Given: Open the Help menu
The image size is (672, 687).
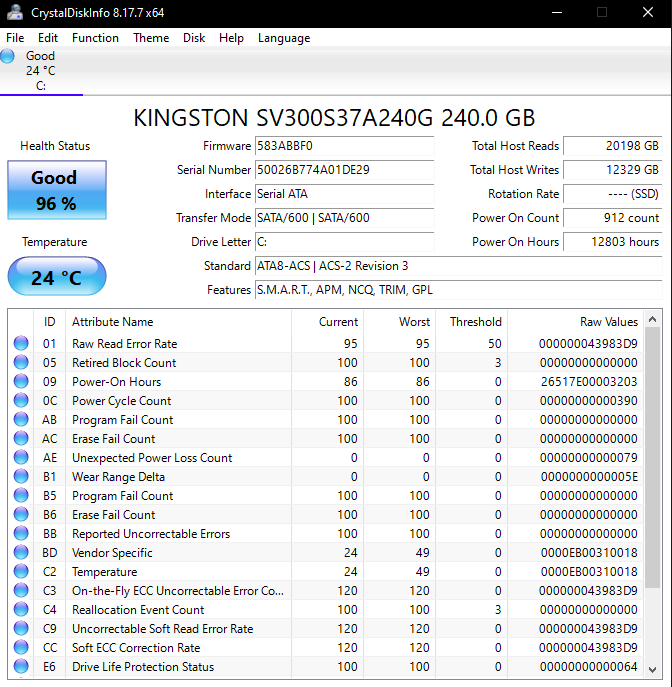Looking at the screenshot, I should (x=231, y=38).
